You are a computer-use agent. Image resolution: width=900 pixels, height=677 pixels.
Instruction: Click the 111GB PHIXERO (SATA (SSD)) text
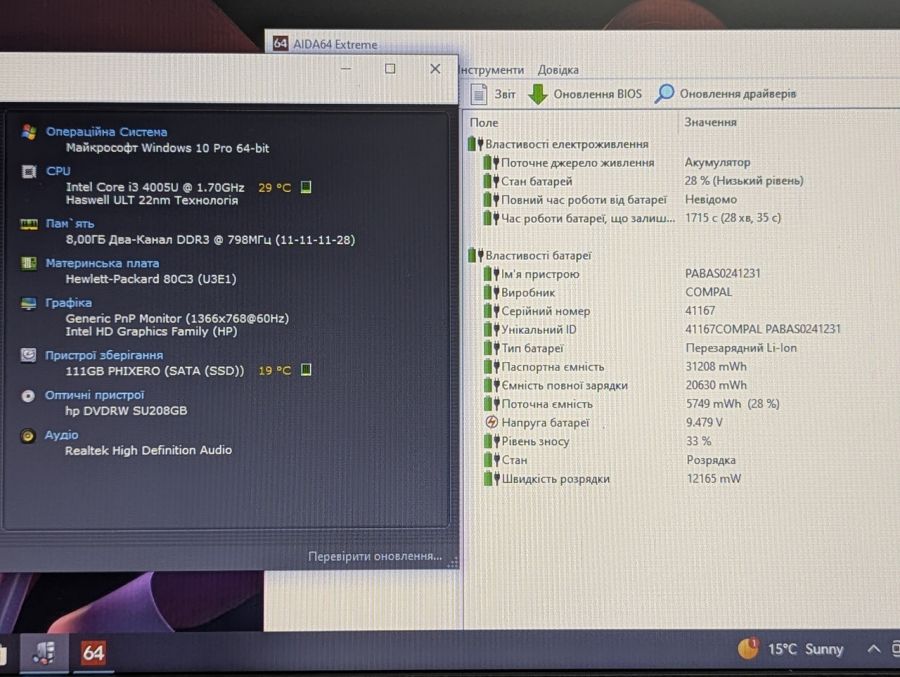coord(155,370)
